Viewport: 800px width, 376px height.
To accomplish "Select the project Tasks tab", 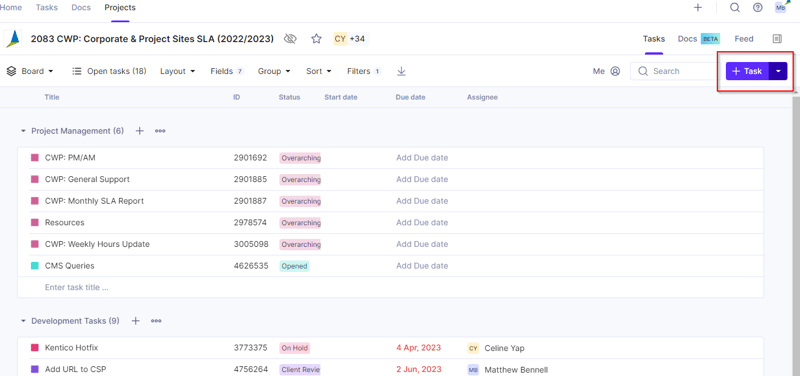I will [654, 39].
